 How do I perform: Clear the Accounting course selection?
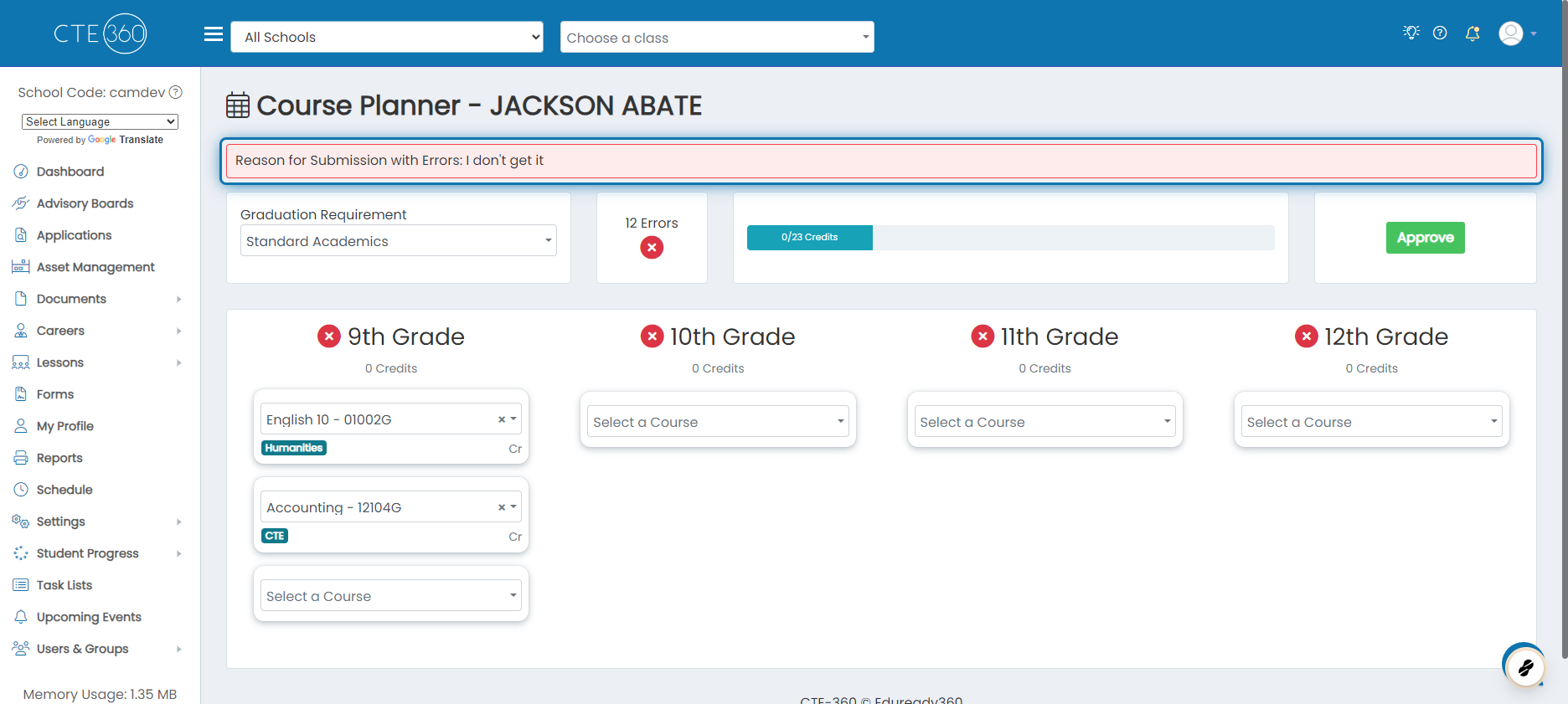[502, 507]
